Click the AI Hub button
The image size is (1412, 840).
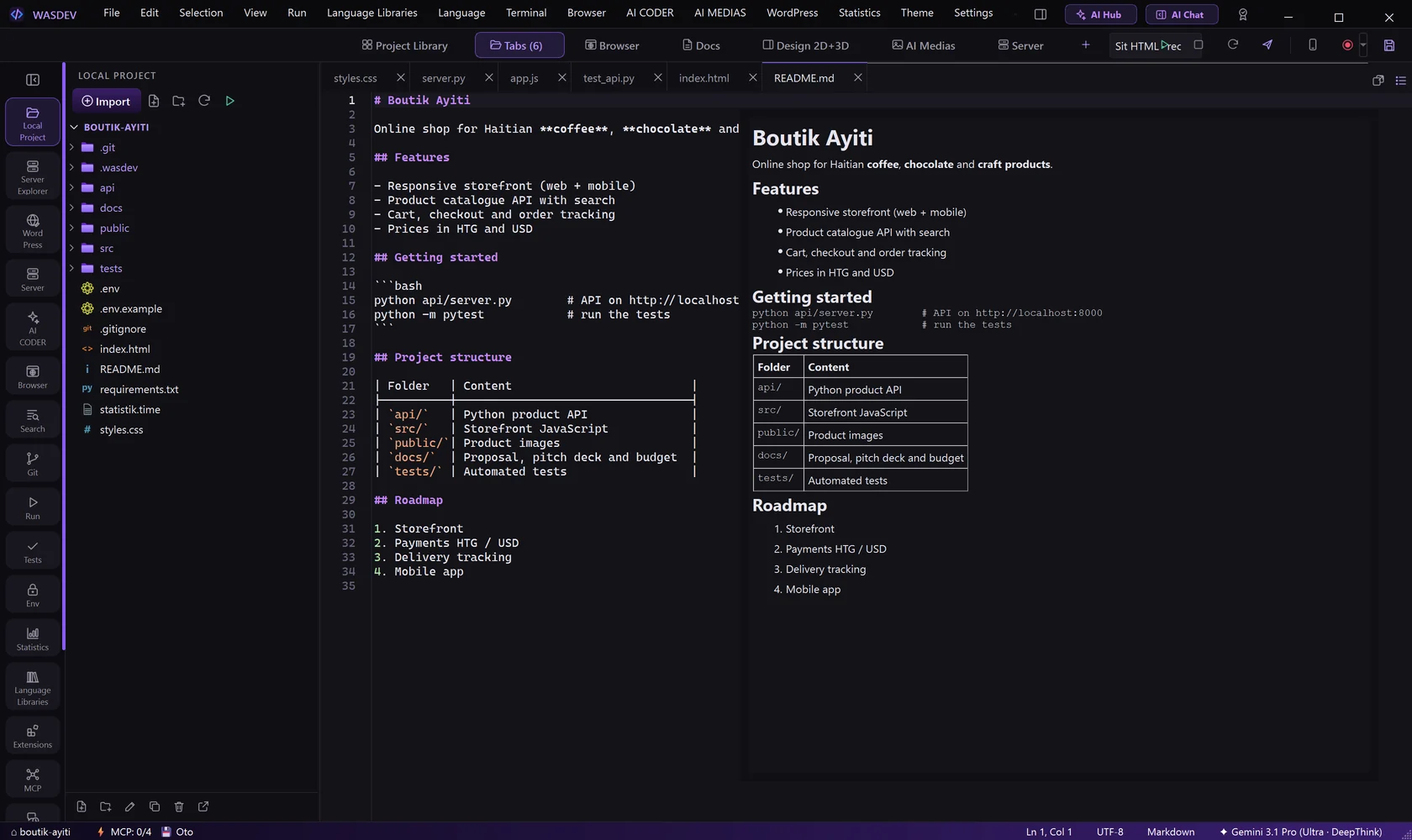tap(1100, 14)
